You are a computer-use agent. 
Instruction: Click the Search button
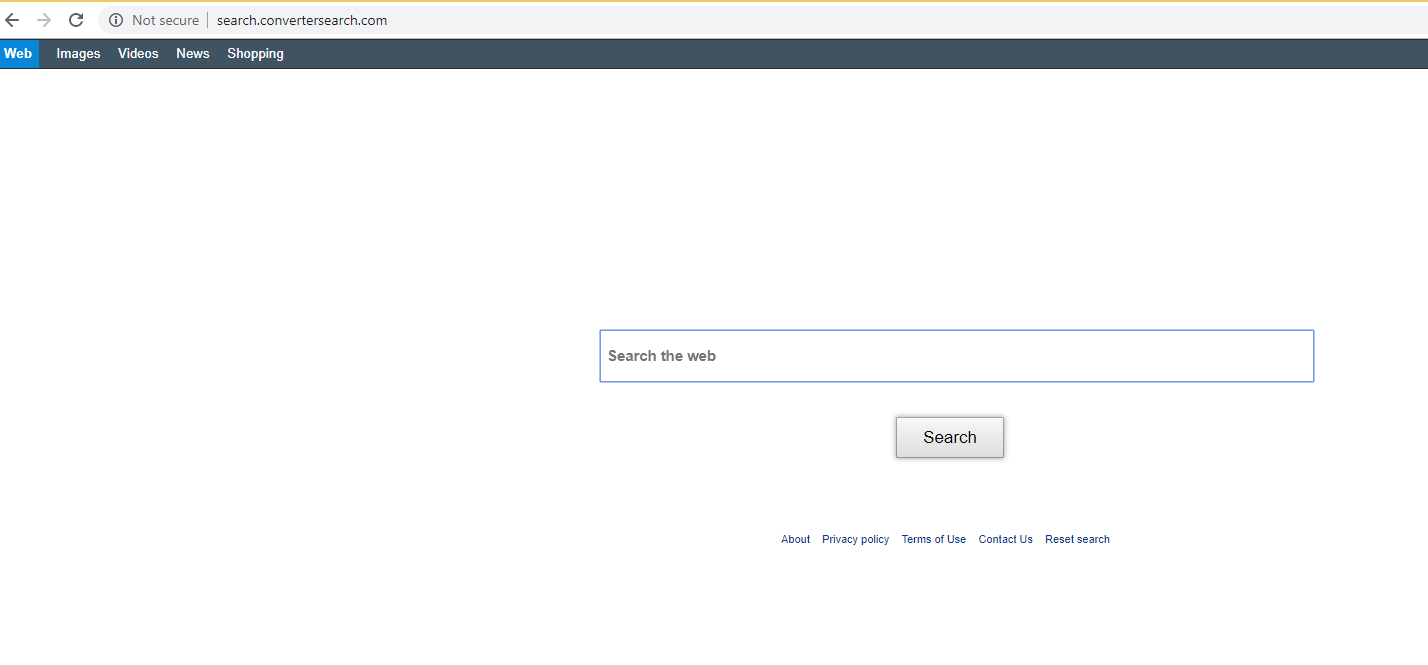pos(950,437)
